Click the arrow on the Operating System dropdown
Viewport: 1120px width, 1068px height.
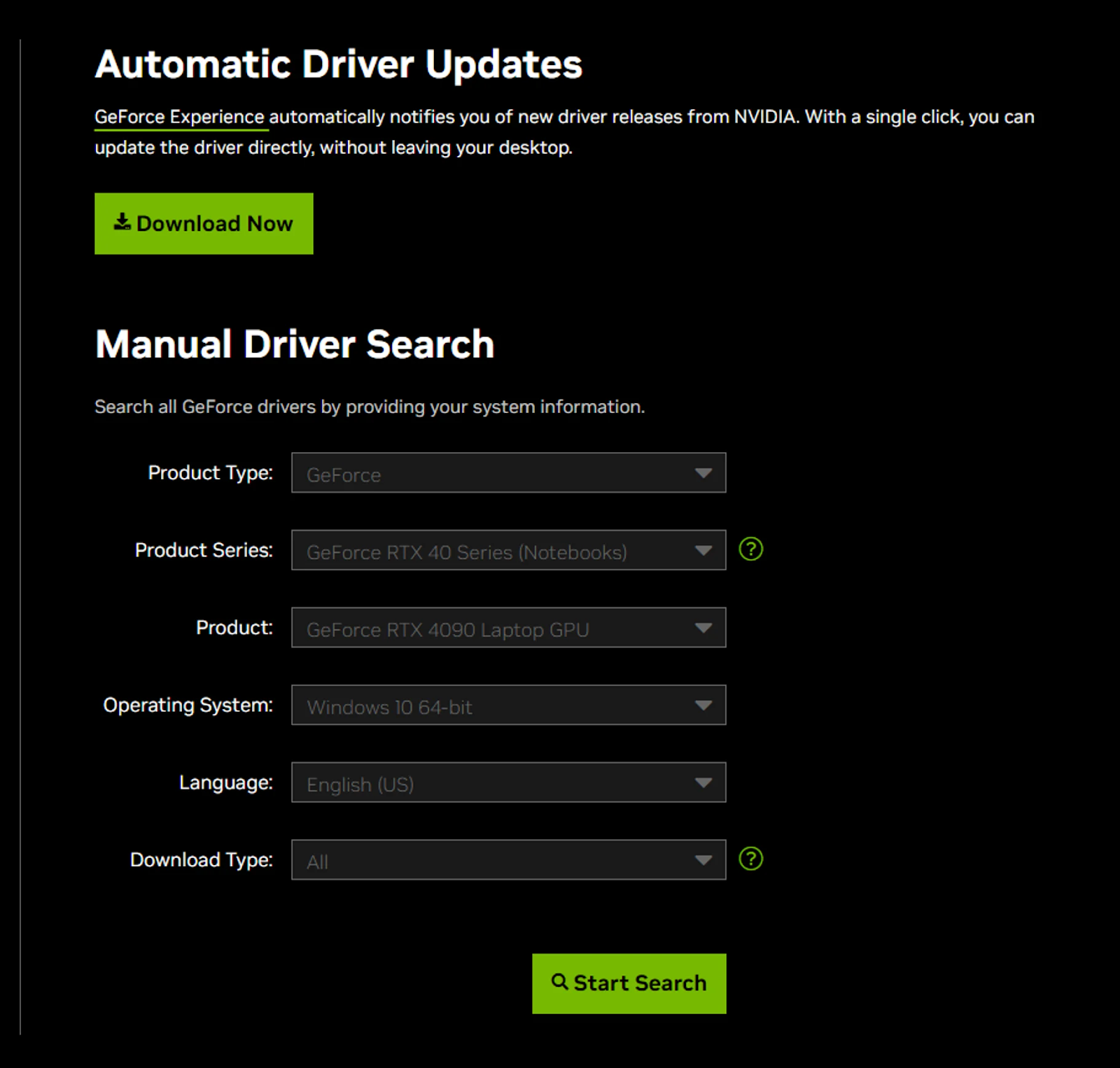pyautogui.click(x=703, y=705)
